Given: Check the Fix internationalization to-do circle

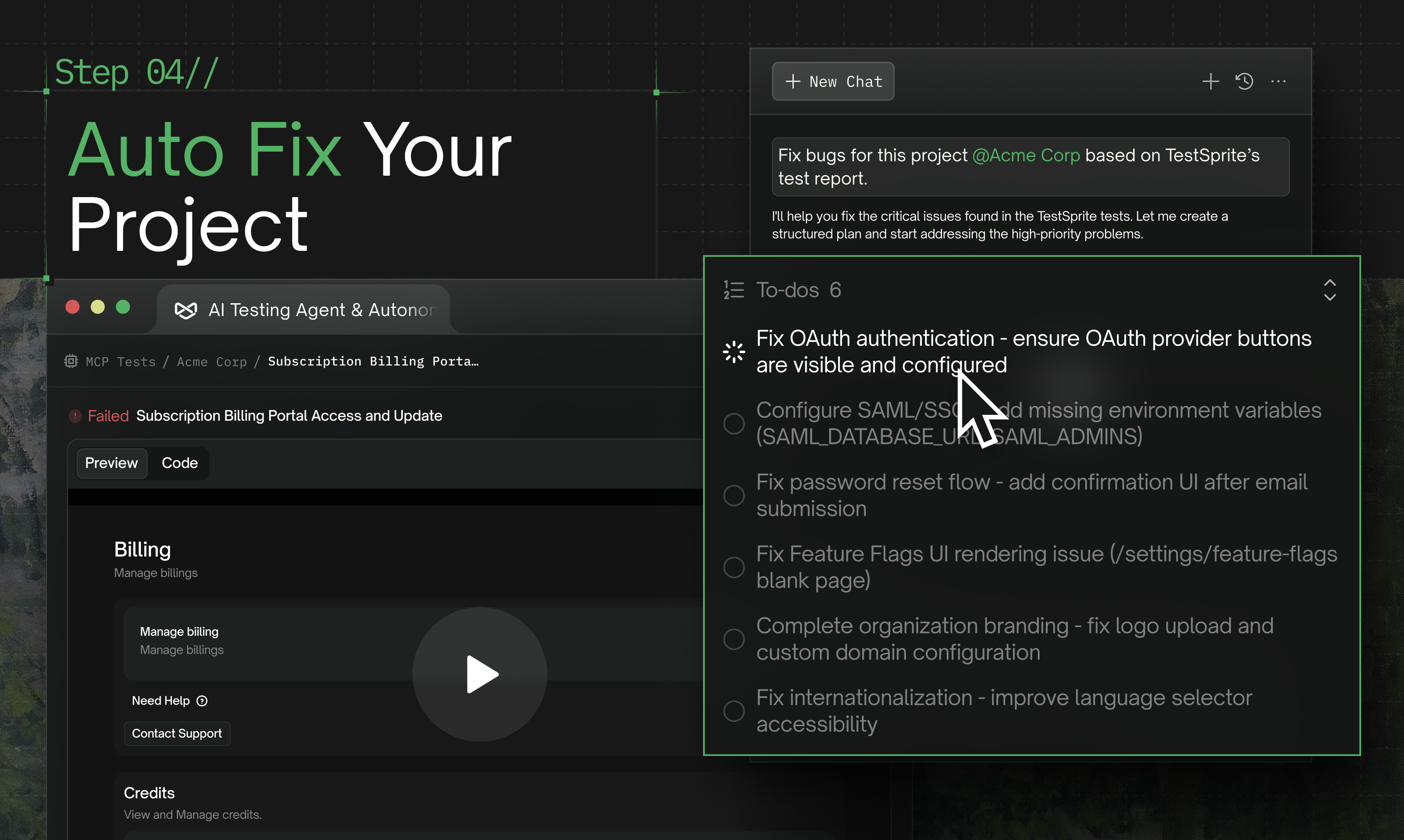Looking at the screenshot, I should (734, 711).
